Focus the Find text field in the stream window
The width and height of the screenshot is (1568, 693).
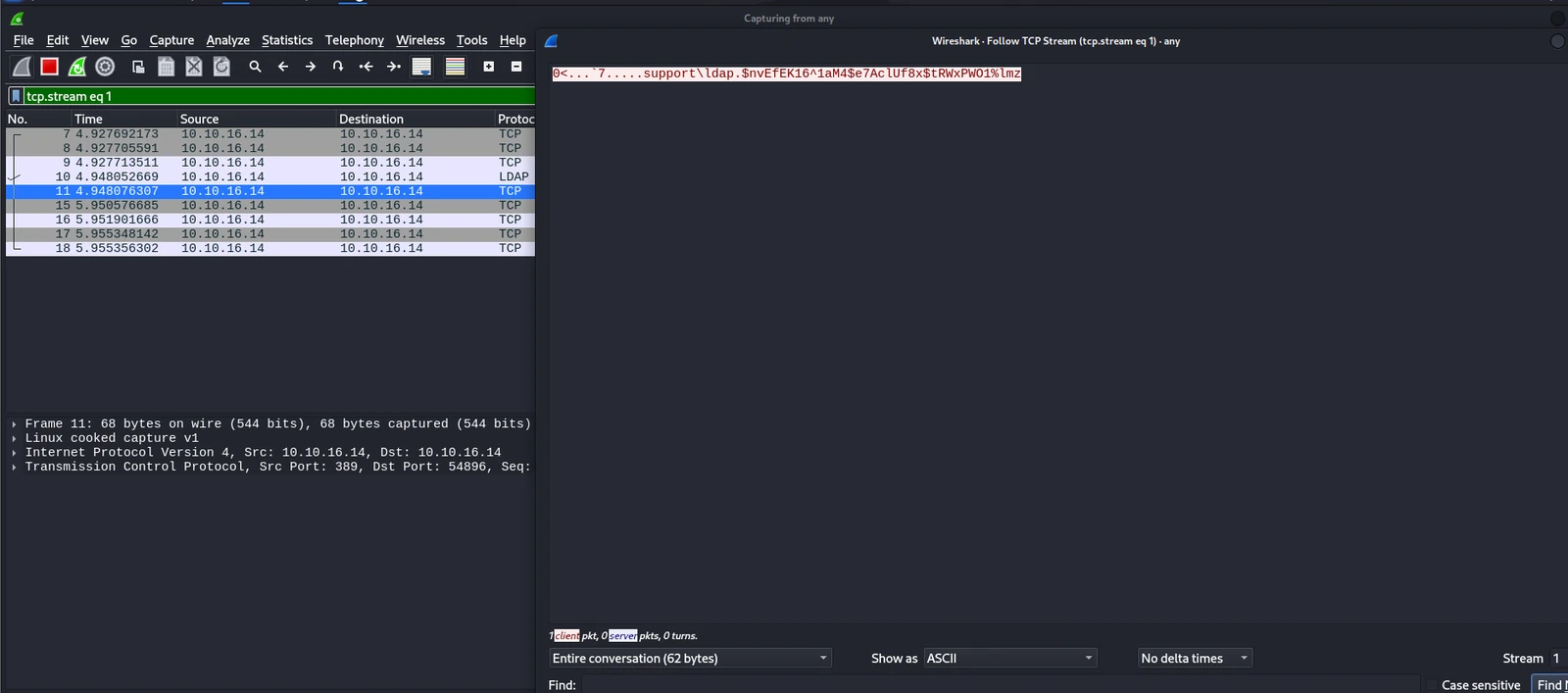(1000, 685)
